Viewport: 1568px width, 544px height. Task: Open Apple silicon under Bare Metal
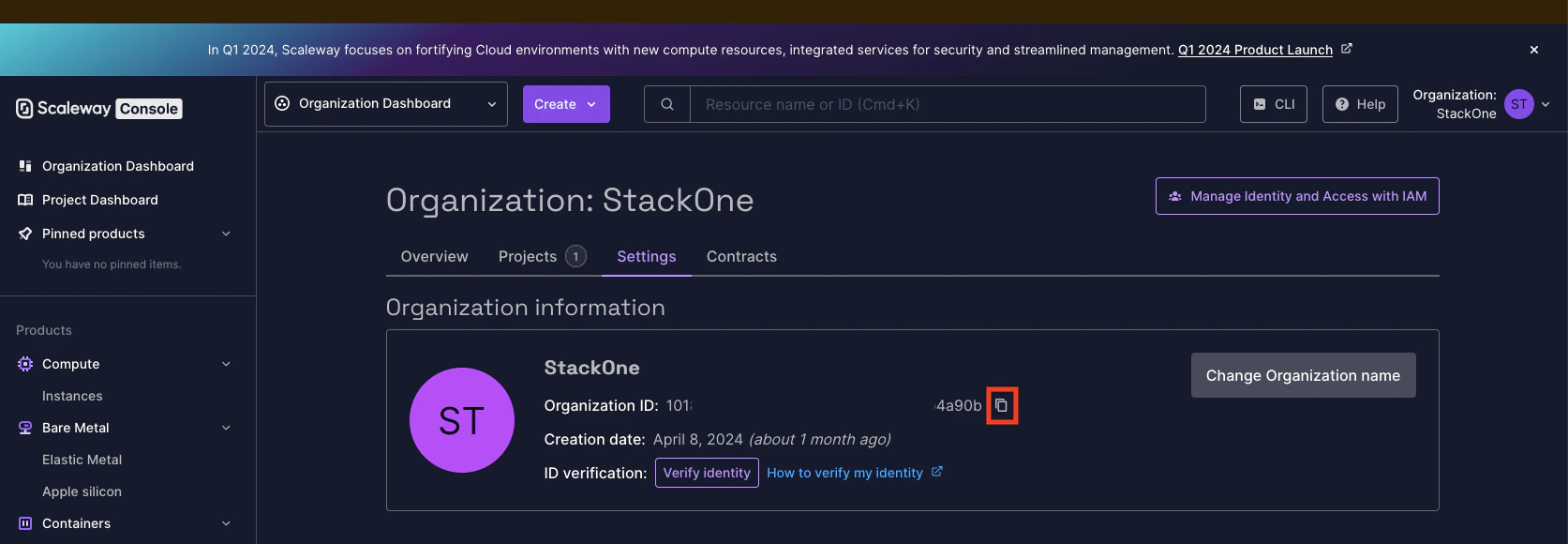point(82,491)
